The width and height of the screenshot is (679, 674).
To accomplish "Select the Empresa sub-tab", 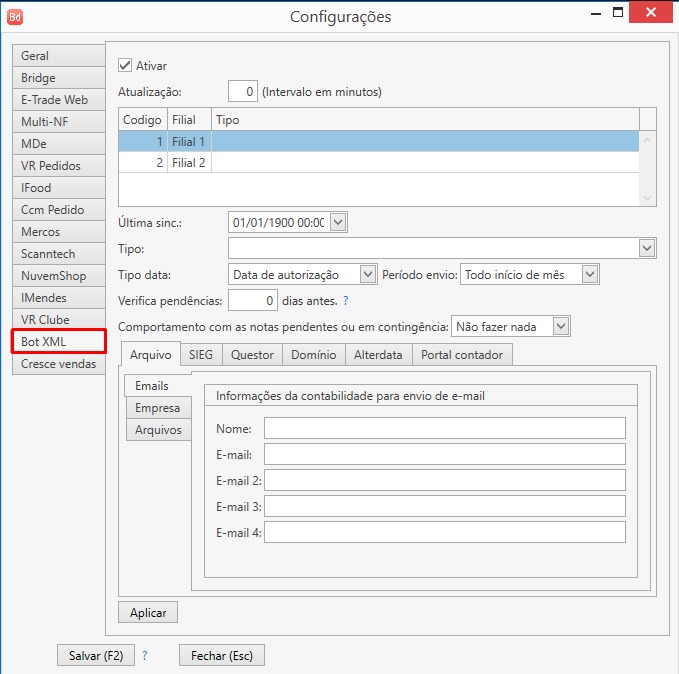I will tap(158, 408).
